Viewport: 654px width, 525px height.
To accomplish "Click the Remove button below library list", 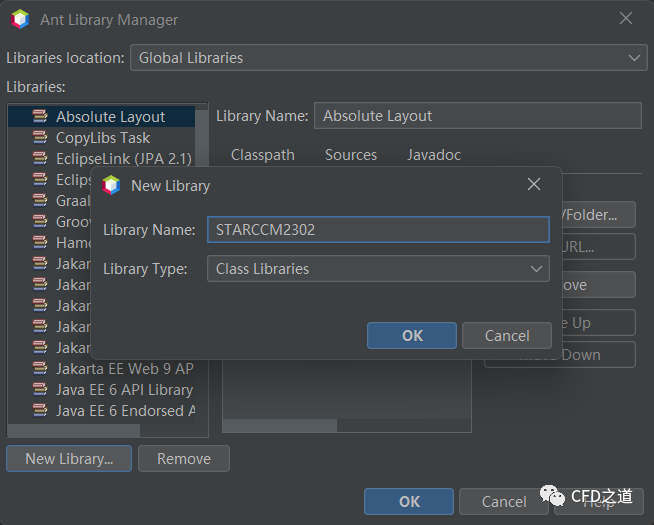I will tap(184, 459).
